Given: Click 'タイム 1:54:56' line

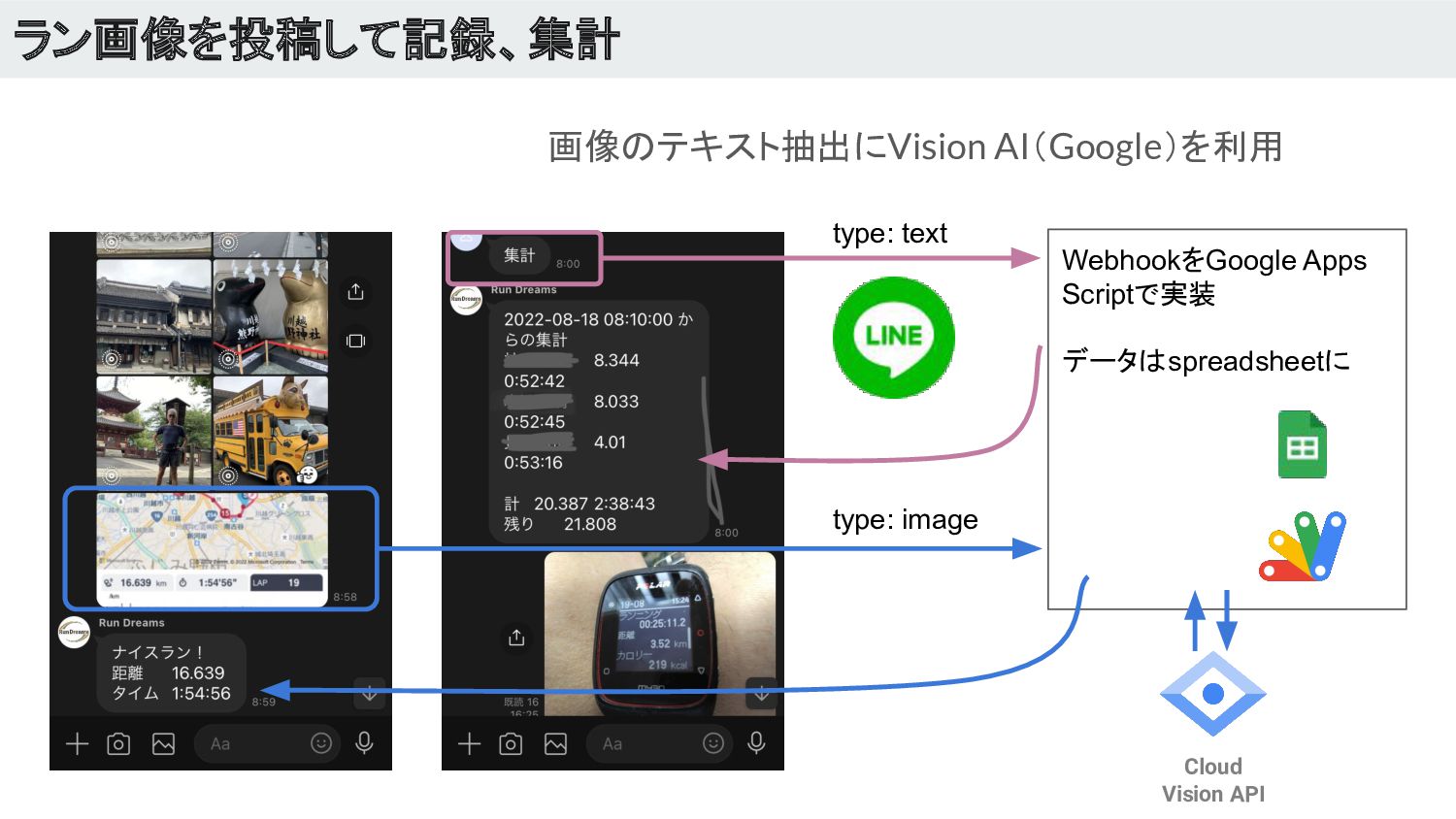Looking at the screenshot, I should click(x=171, y=693).
